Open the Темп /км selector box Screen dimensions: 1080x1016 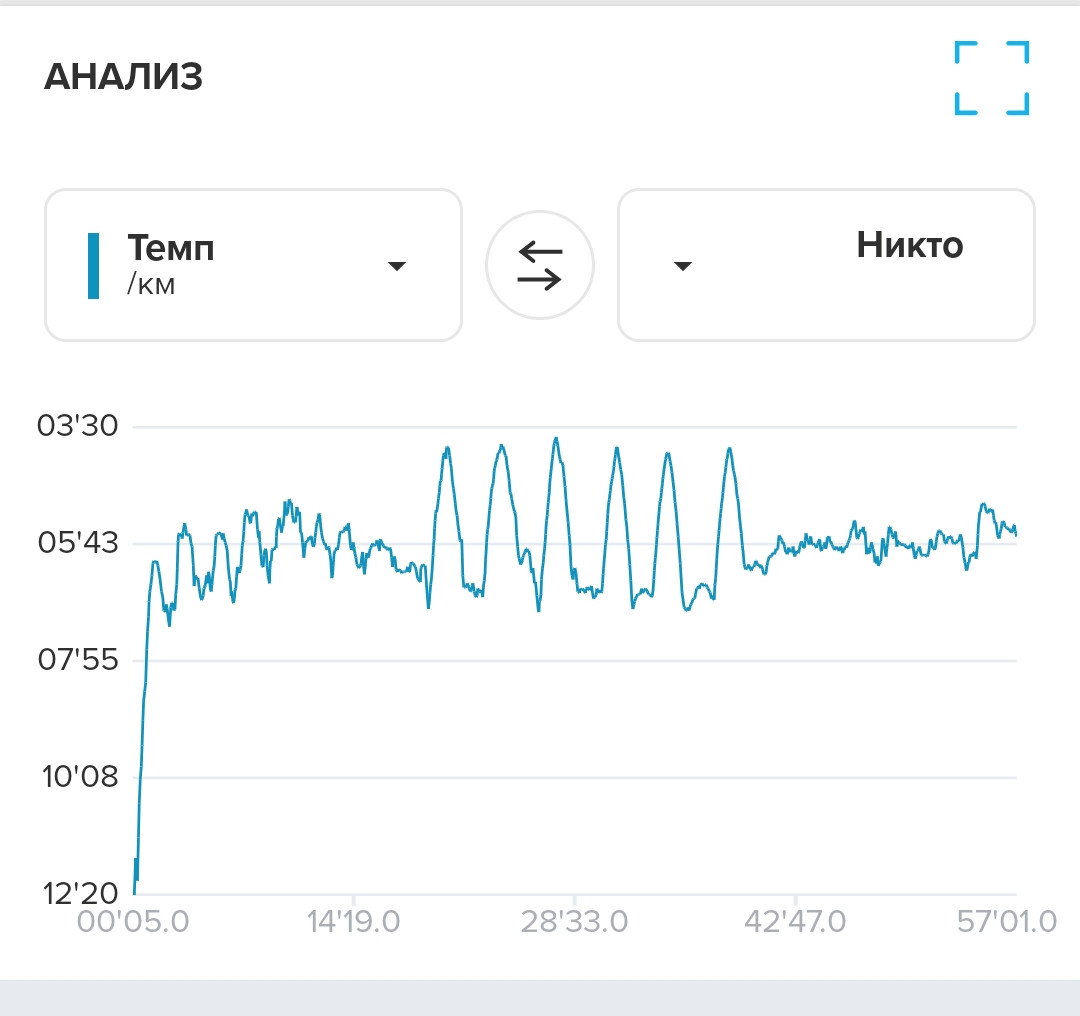click(253, 265)
